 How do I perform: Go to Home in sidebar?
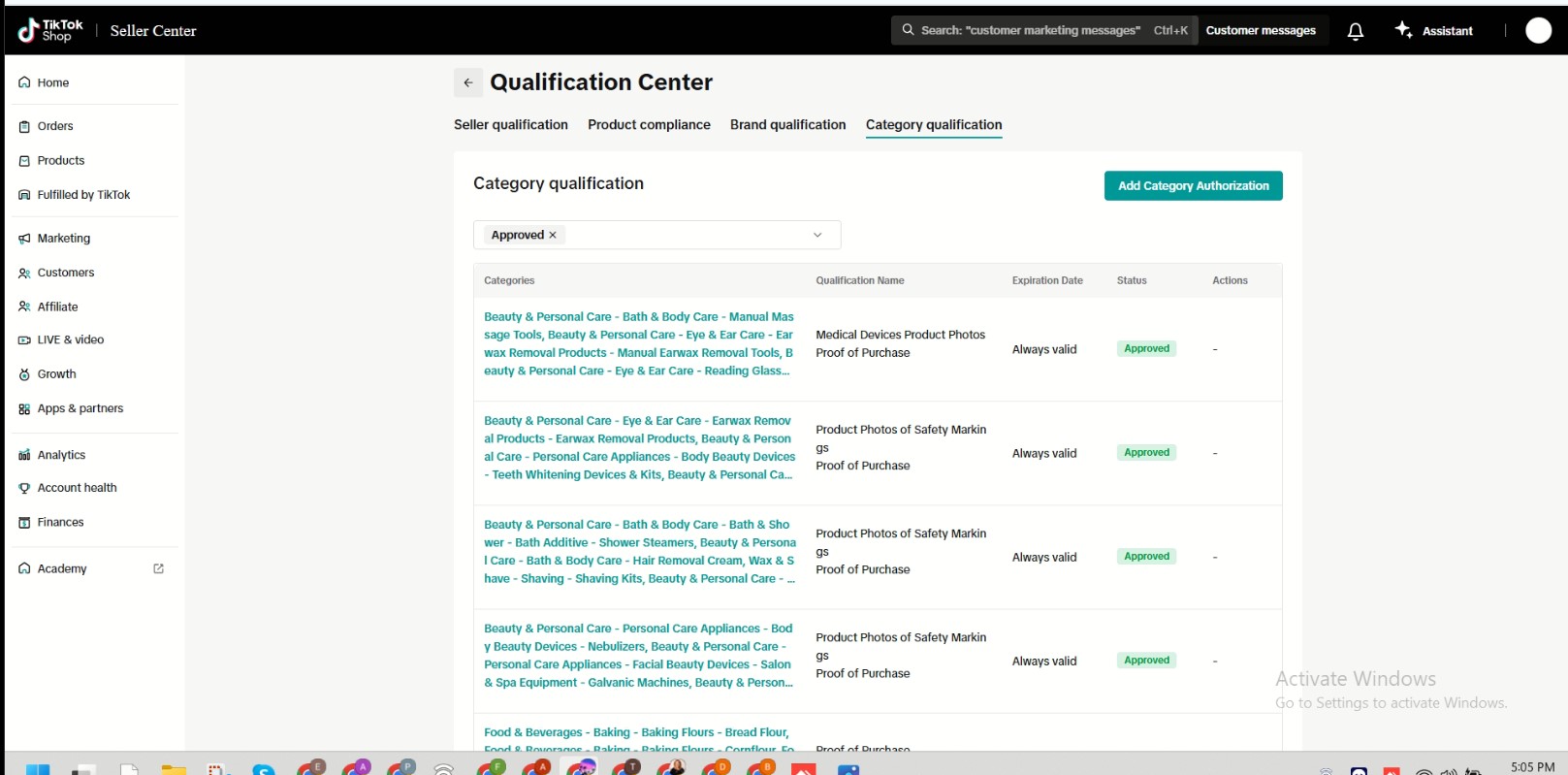tap(52, 82)
